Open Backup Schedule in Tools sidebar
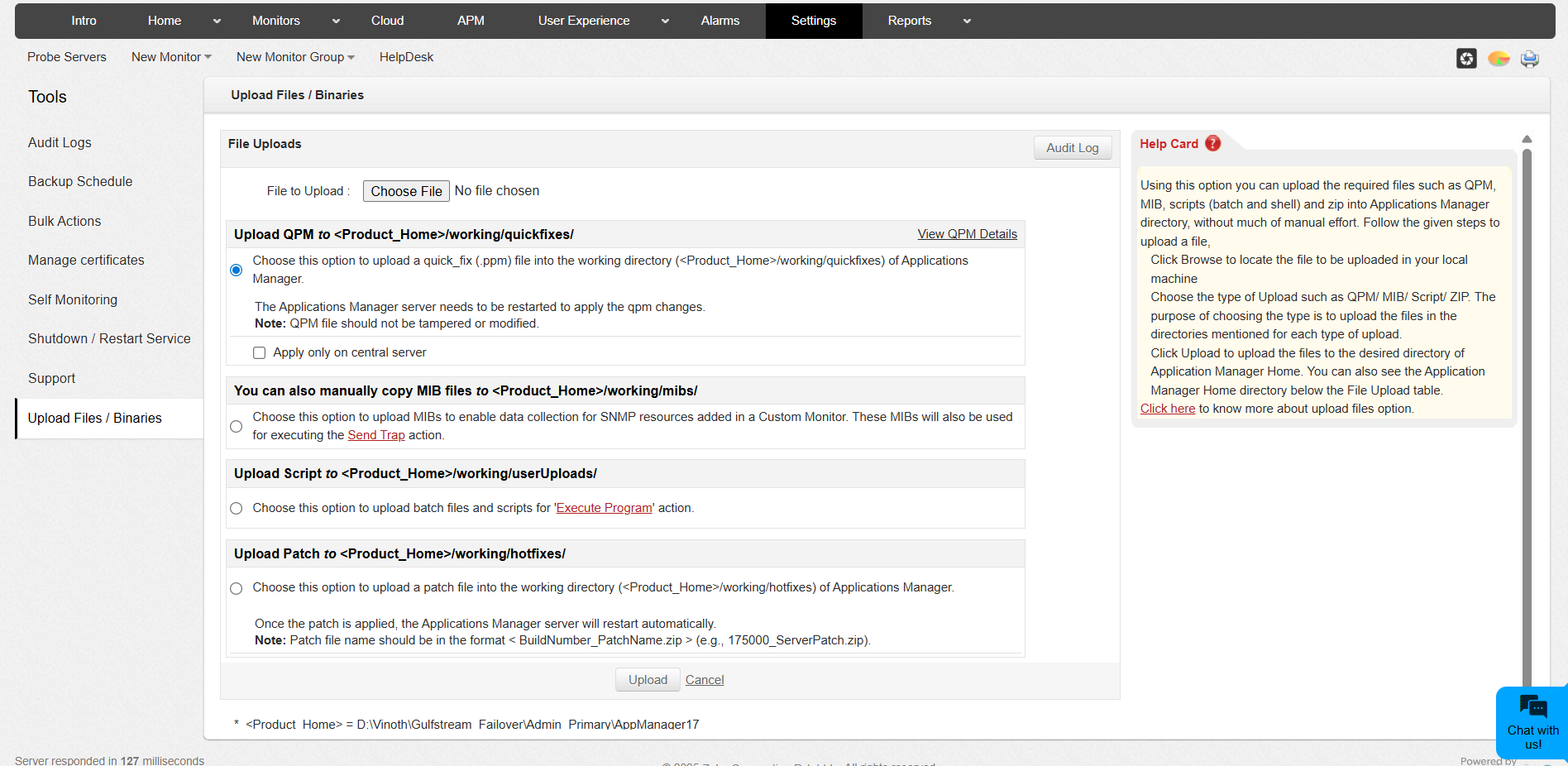This screenshot has height=766, width=1568. tap(80, 182)
